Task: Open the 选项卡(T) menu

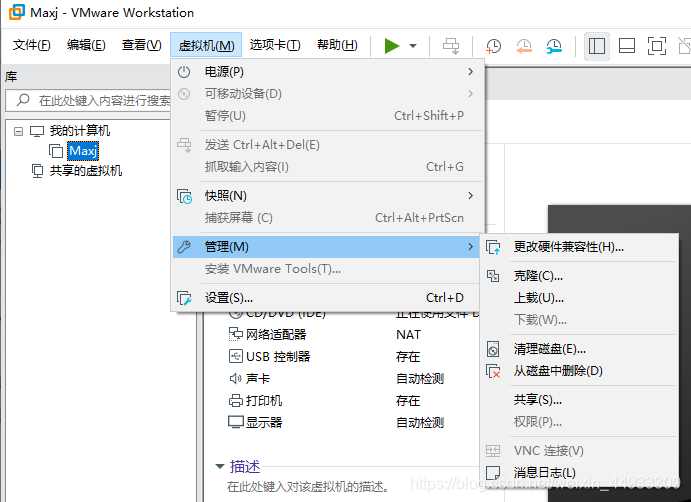Action: pyautogui.click(x=275, y=45)
